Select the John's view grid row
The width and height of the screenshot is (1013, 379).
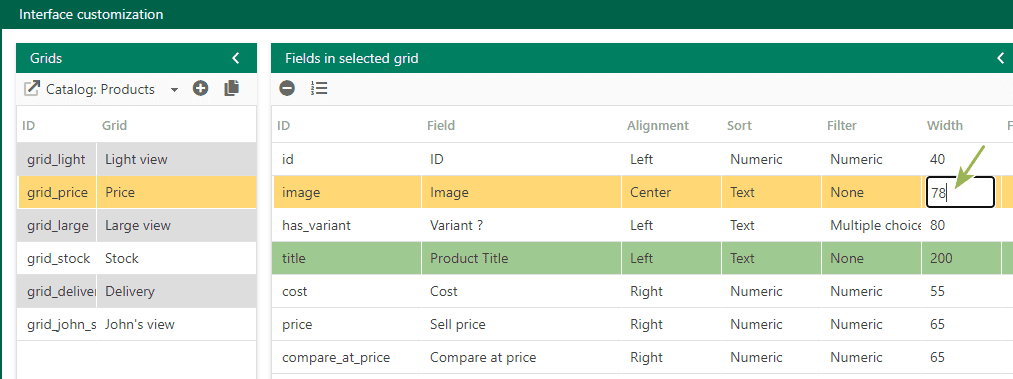tap(137, 324)
